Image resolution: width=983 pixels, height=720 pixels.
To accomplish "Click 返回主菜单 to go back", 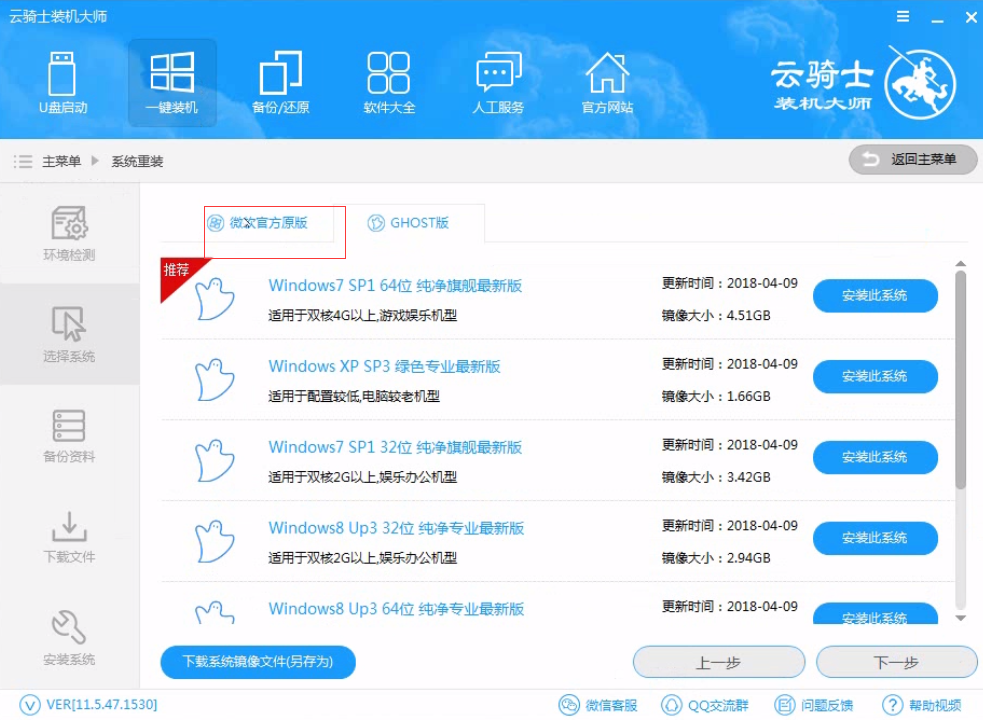I will point(911,160).
